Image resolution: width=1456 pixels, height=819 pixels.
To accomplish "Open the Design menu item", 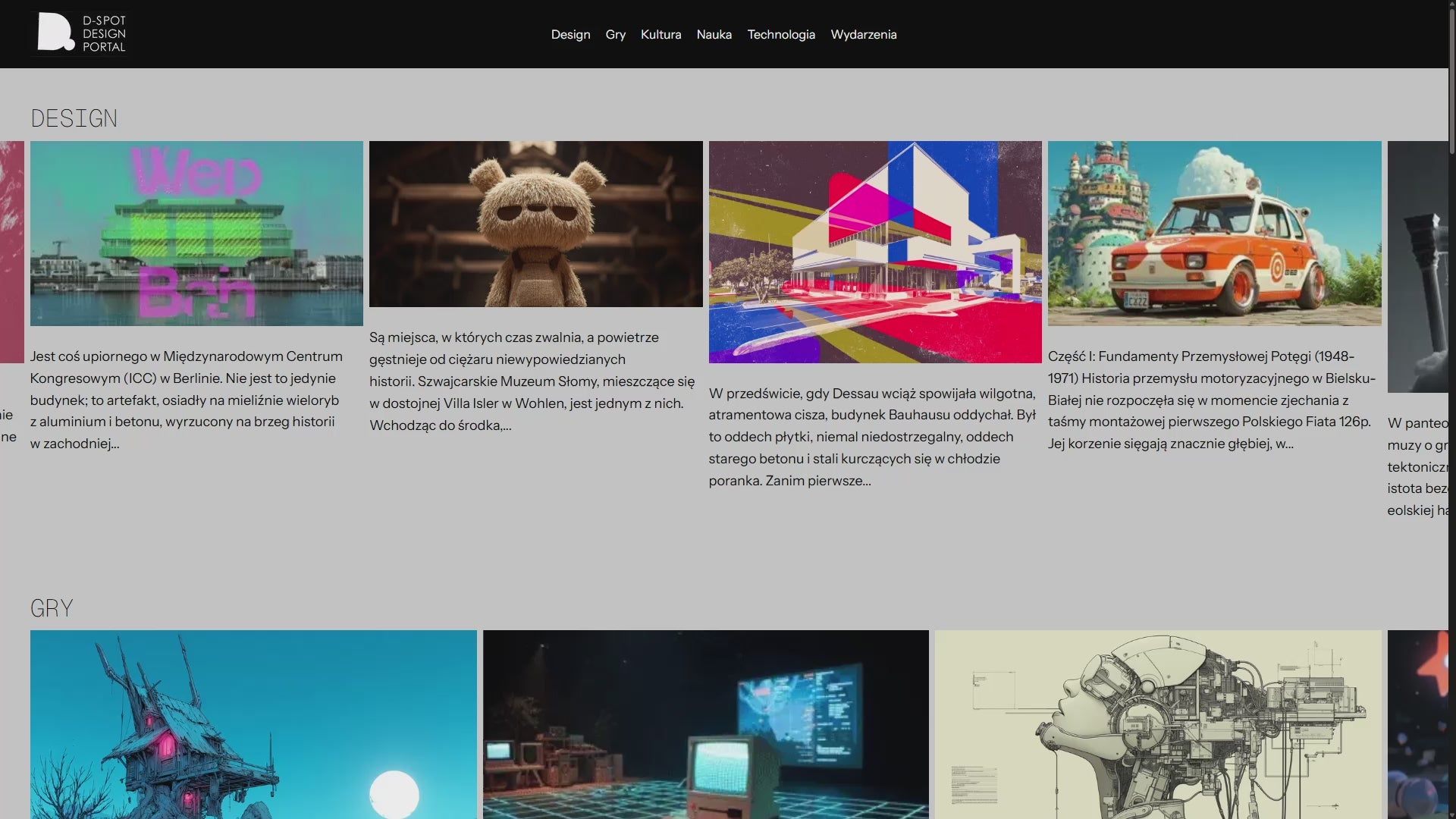I will coord(570,34).
